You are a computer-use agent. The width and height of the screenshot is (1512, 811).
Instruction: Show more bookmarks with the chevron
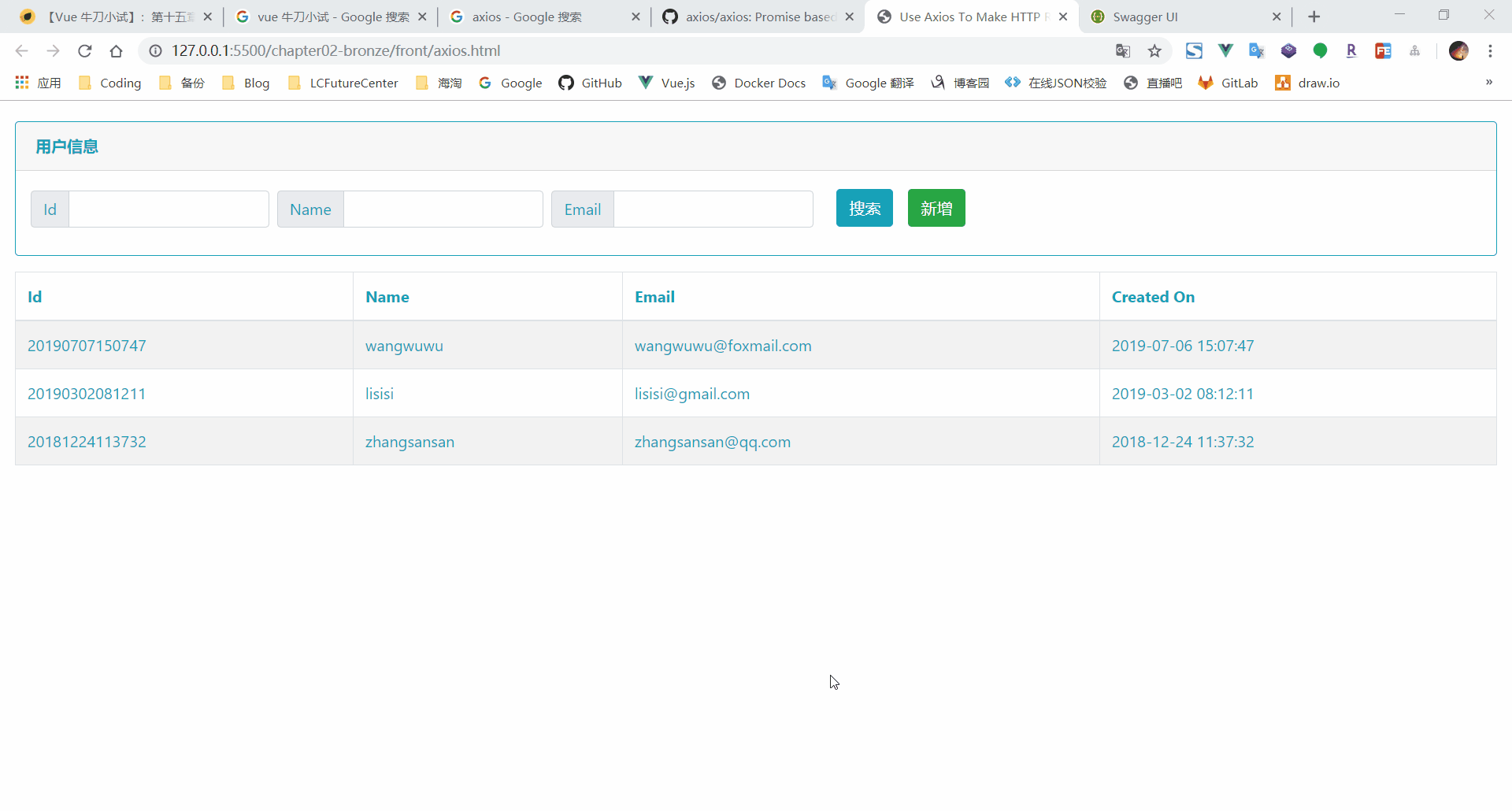tap(1489, 82)
